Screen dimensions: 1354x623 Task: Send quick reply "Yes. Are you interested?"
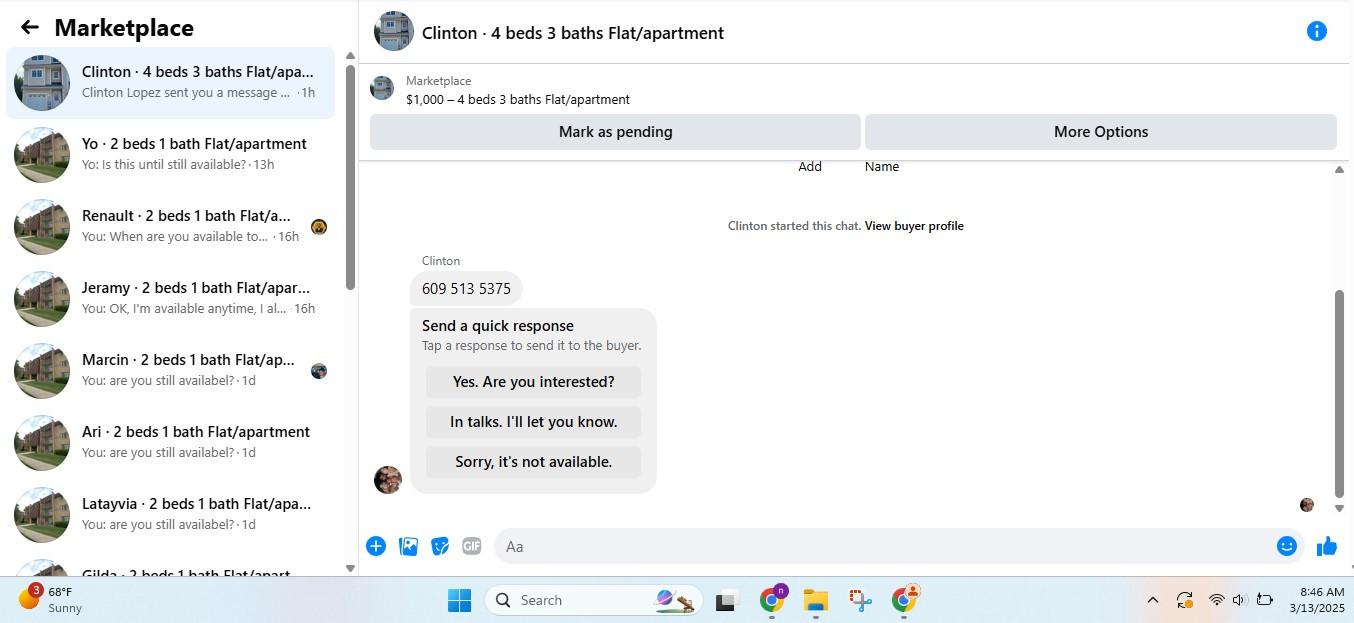pyautogui.click(x=534, y=382)
